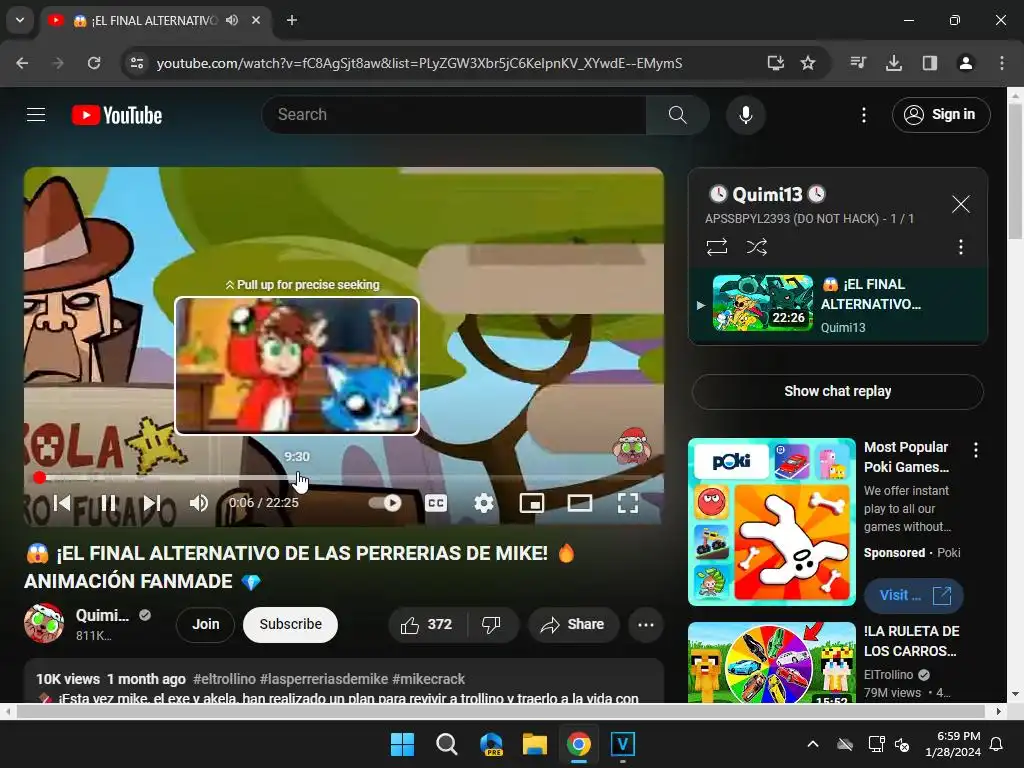The width and height of the screenshot is (1024, 768).
Task: Pause the playing video
Action: 108,503
